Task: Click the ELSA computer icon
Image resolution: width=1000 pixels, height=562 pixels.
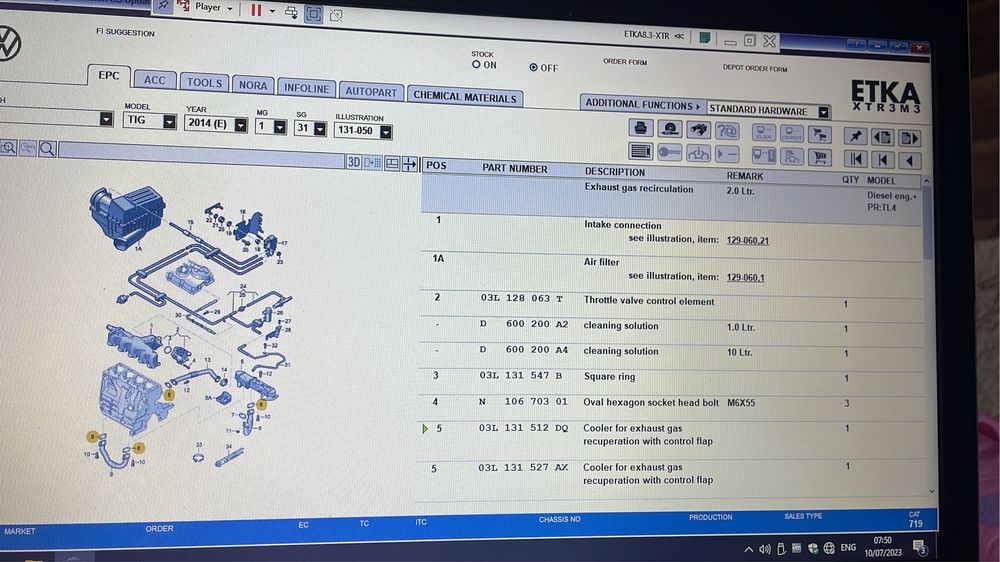Action: 763,133
